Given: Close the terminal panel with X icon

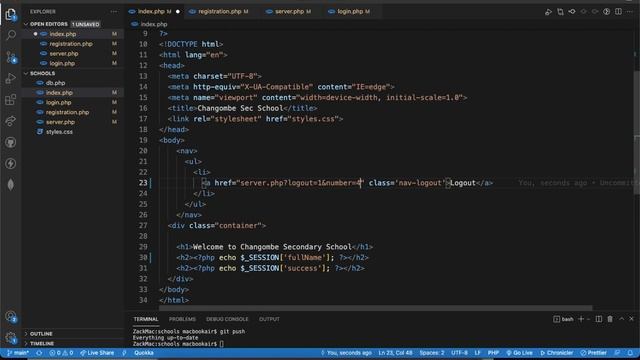Looking at the screenshot, I should tap(631, 319).
